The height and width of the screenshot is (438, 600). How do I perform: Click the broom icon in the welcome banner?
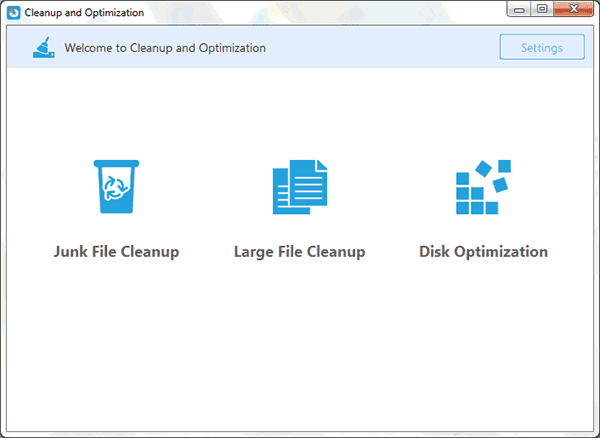[44, 47]
